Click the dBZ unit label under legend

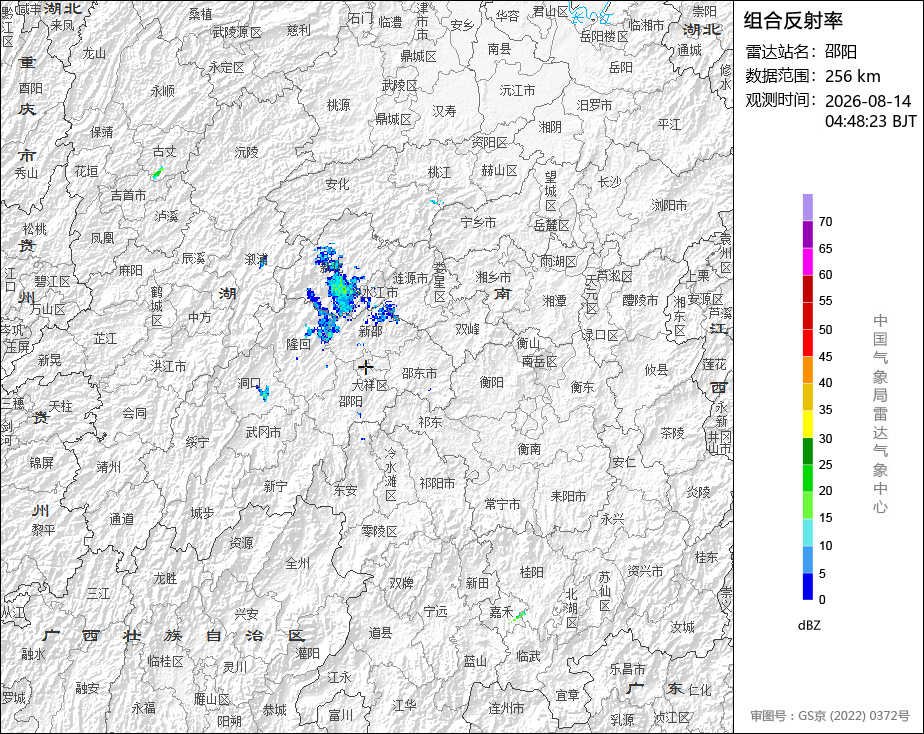(x=809, y=626)
